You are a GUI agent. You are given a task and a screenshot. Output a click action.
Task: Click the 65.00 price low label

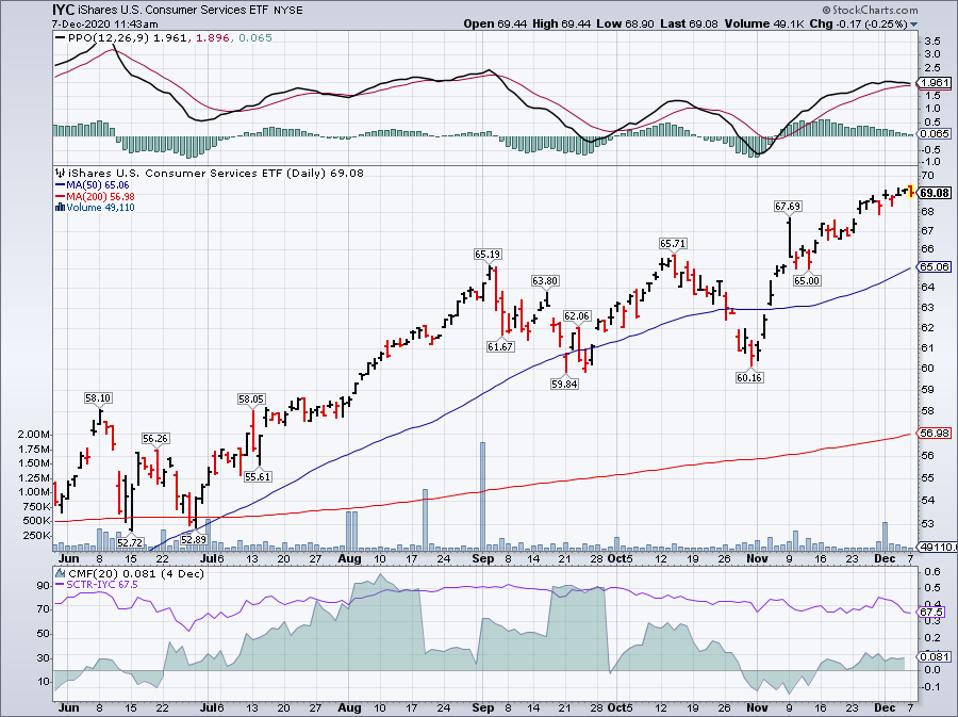[x=807, y=280]
